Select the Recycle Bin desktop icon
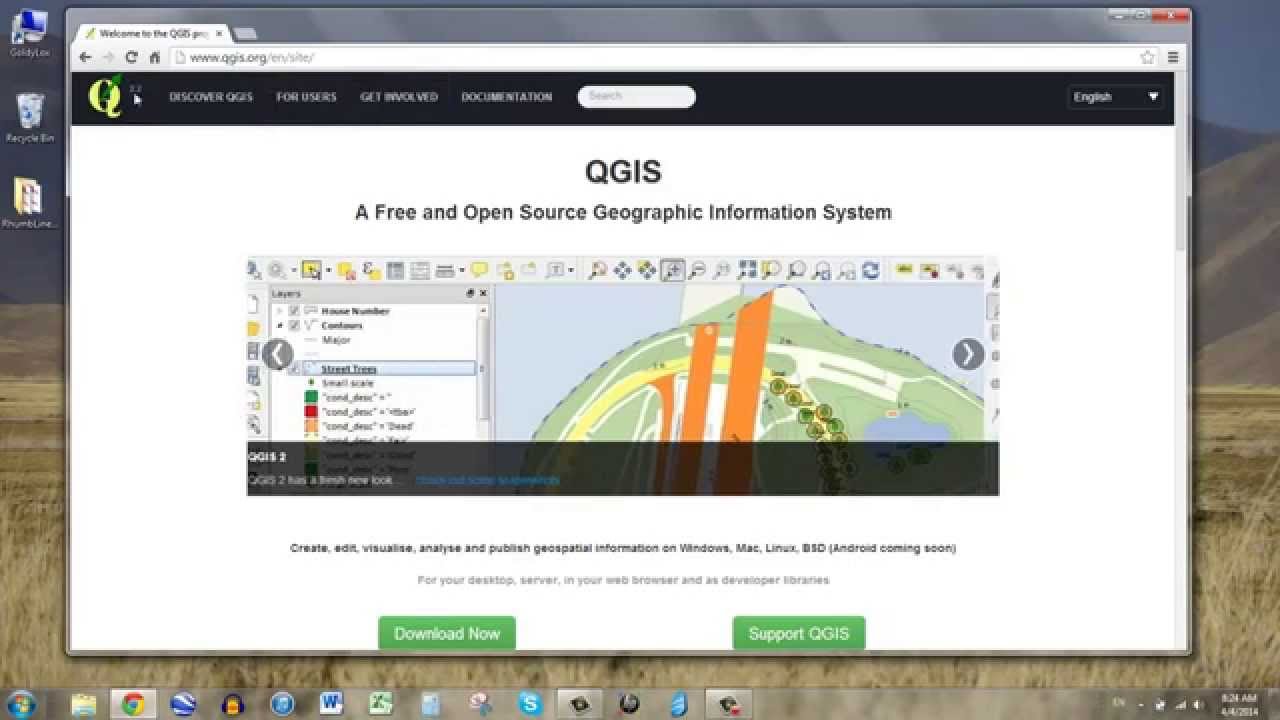The width and height of the screenshot is (1280, 720). coord(30,118)
